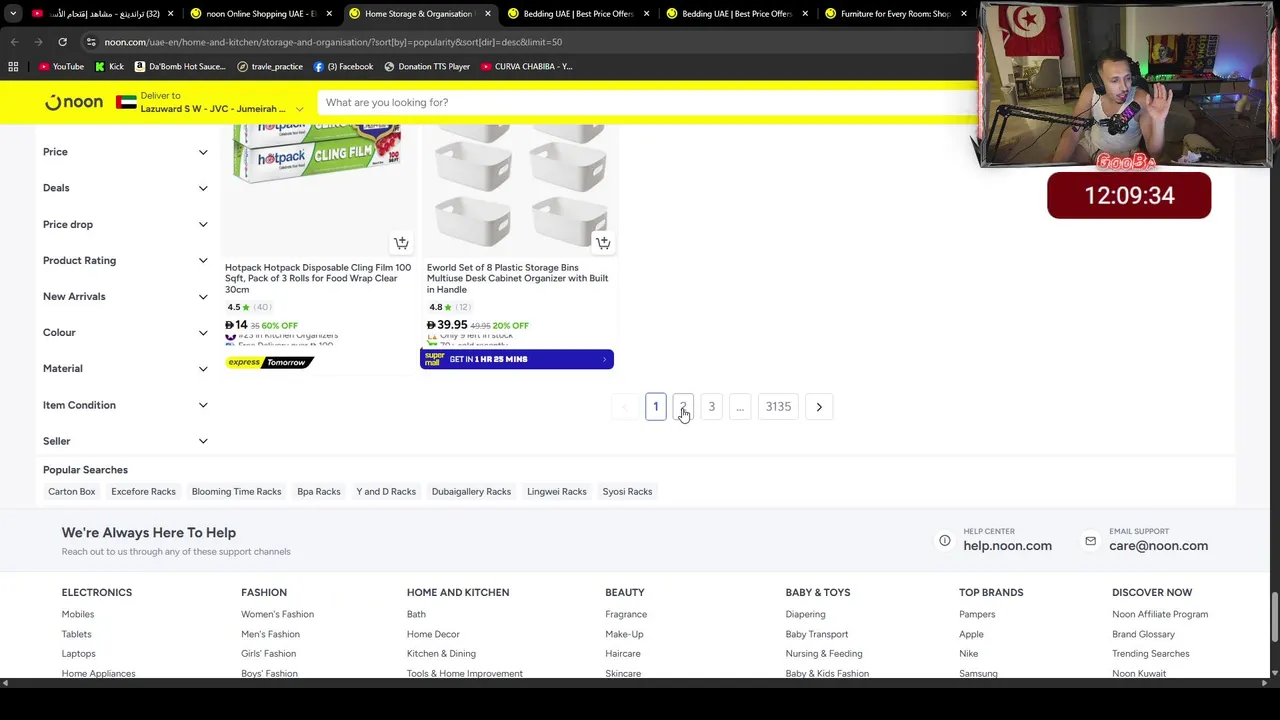Switch to the Furniture for Every Room tab

pyautogui.click(x=895, y=14)
